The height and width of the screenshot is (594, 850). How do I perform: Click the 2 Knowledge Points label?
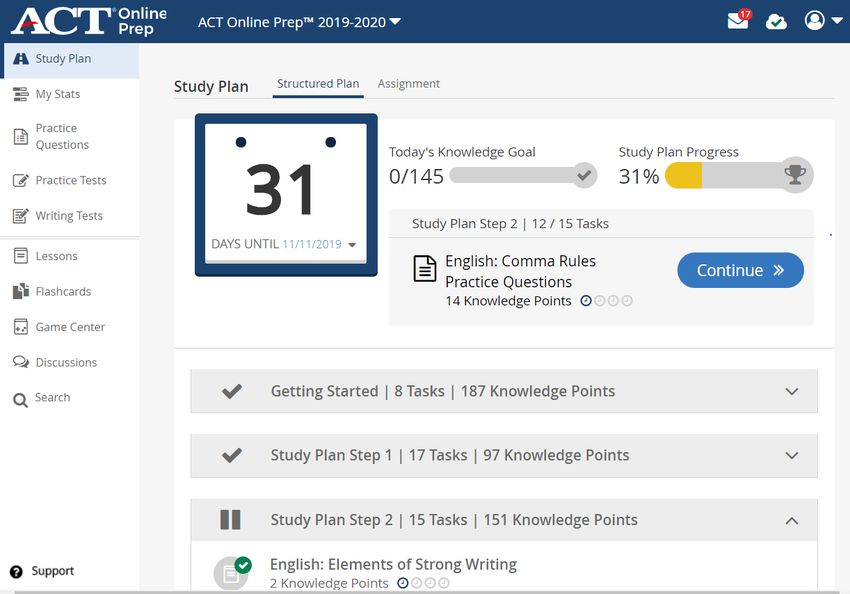pyautogui.click(x=329, y=583)
